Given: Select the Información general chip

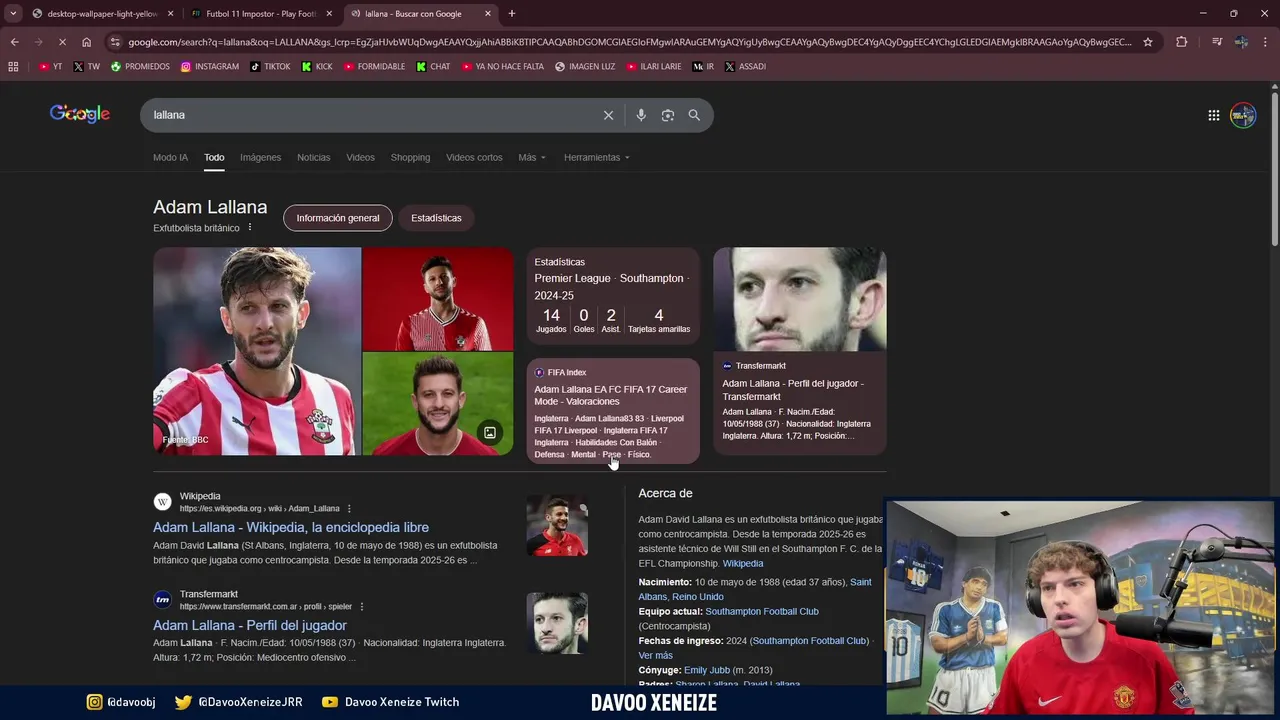Looking at the screenshot, I should [x=338, y=218].
